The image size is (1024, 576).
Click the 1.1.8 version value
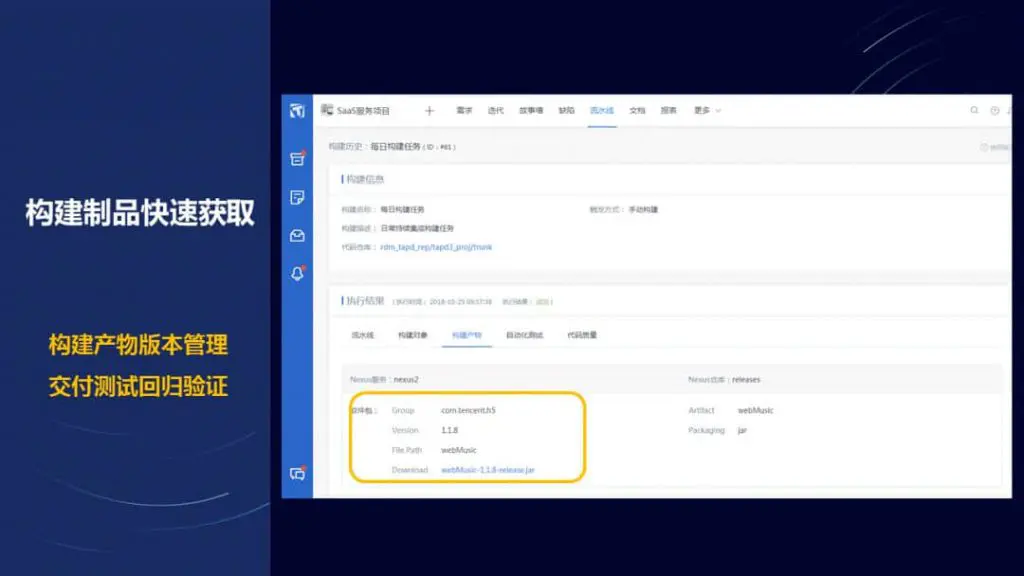coord(449,430)
